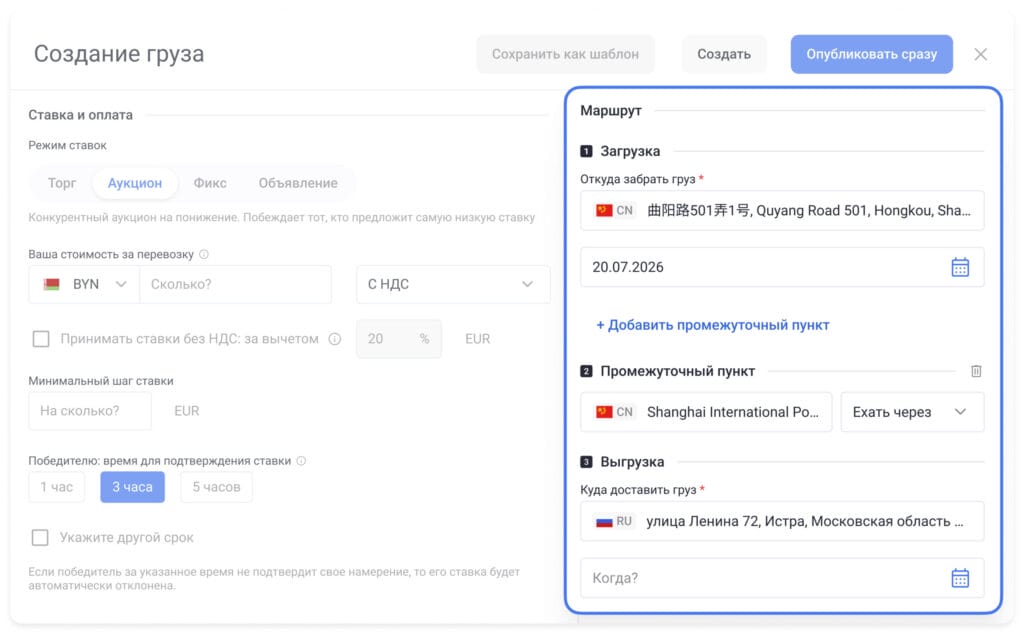This screenshot has height=634, width=1024.
Task: Expand the Ехать через dropdown
Action: [x=912, y=412]
